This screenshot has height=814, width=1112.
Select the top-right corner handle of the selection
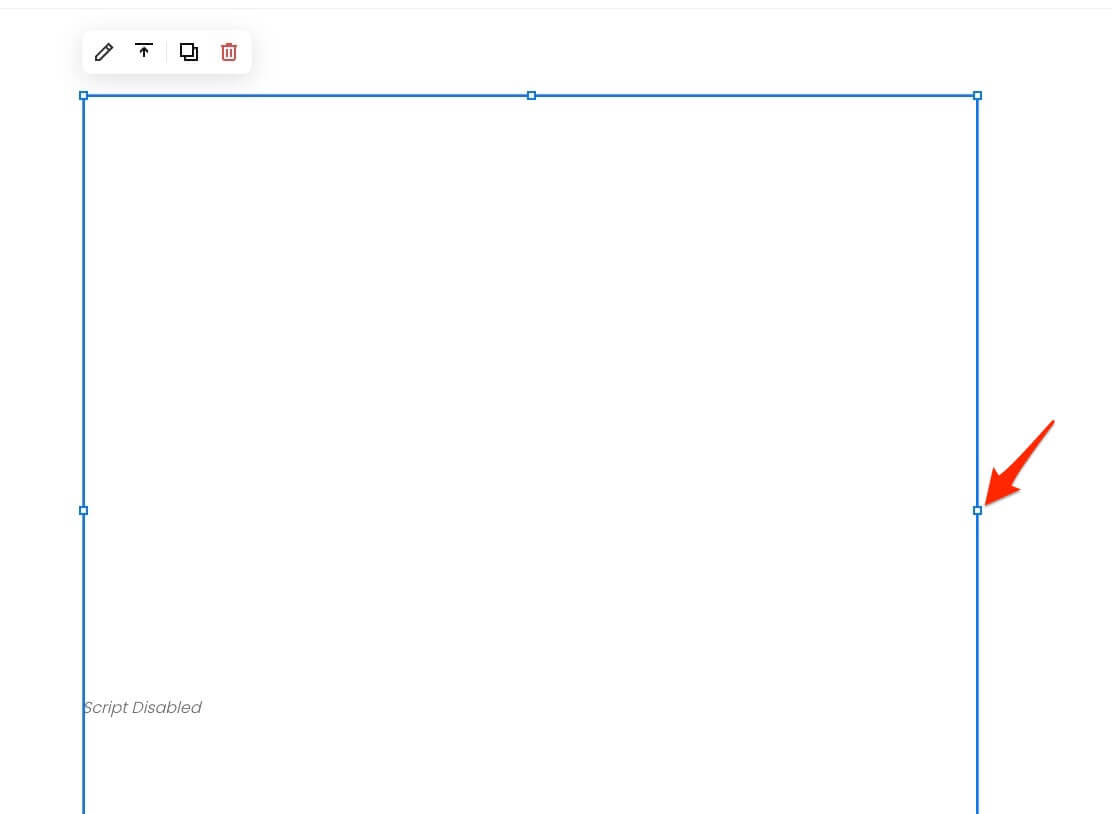(977, 96)
